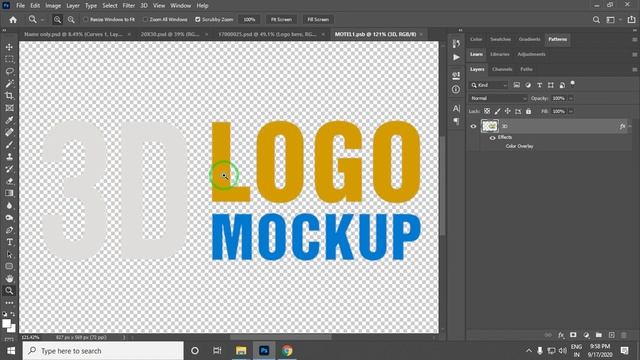The image size is (640, 360).
Task: Select the Frame tool
Action: tap(9, 108)
